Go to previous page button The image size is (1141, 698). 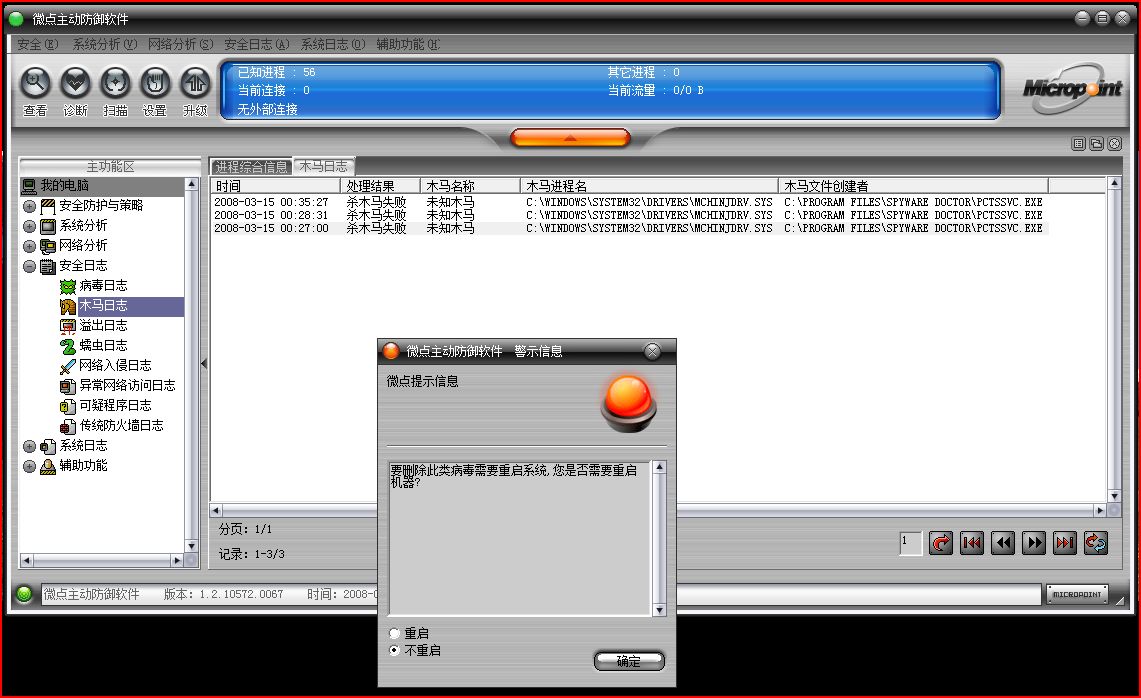(x=1003, y=543)
